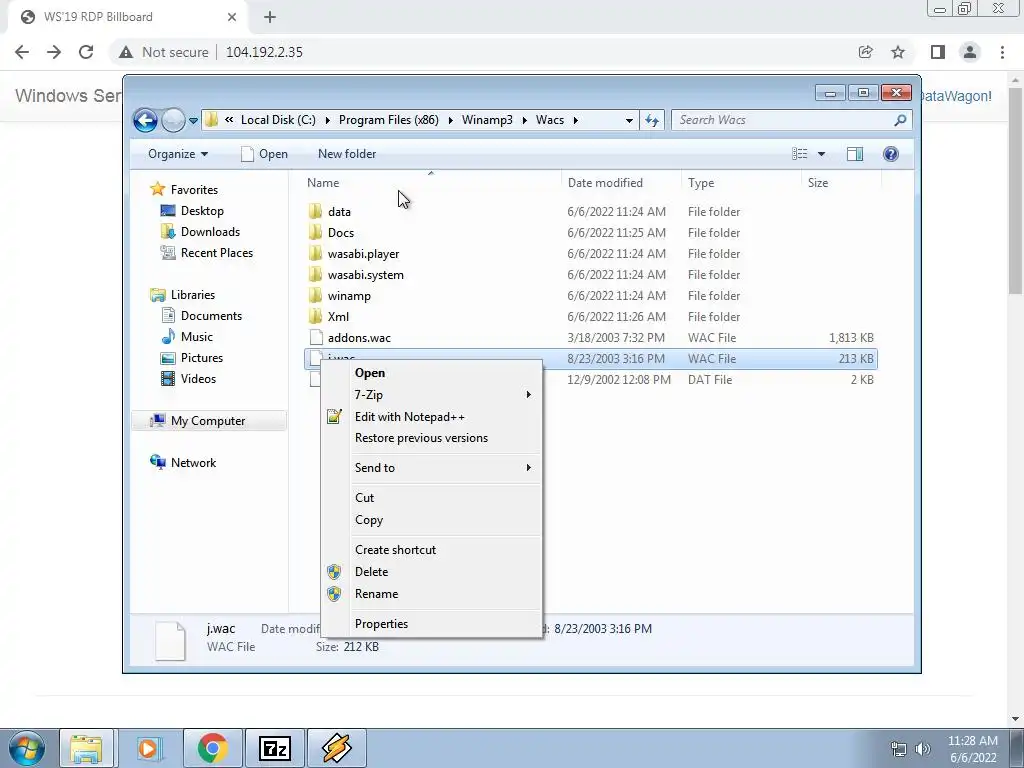Select Videos library
The image size is (1024, 768).
198,379
